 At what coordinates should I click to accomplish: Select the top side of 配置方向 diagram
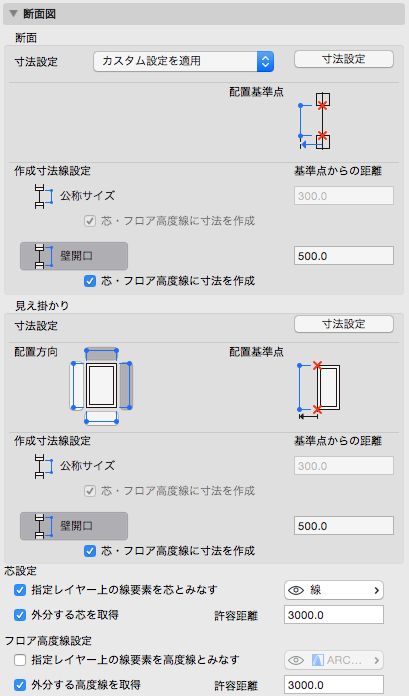(101, 354)
